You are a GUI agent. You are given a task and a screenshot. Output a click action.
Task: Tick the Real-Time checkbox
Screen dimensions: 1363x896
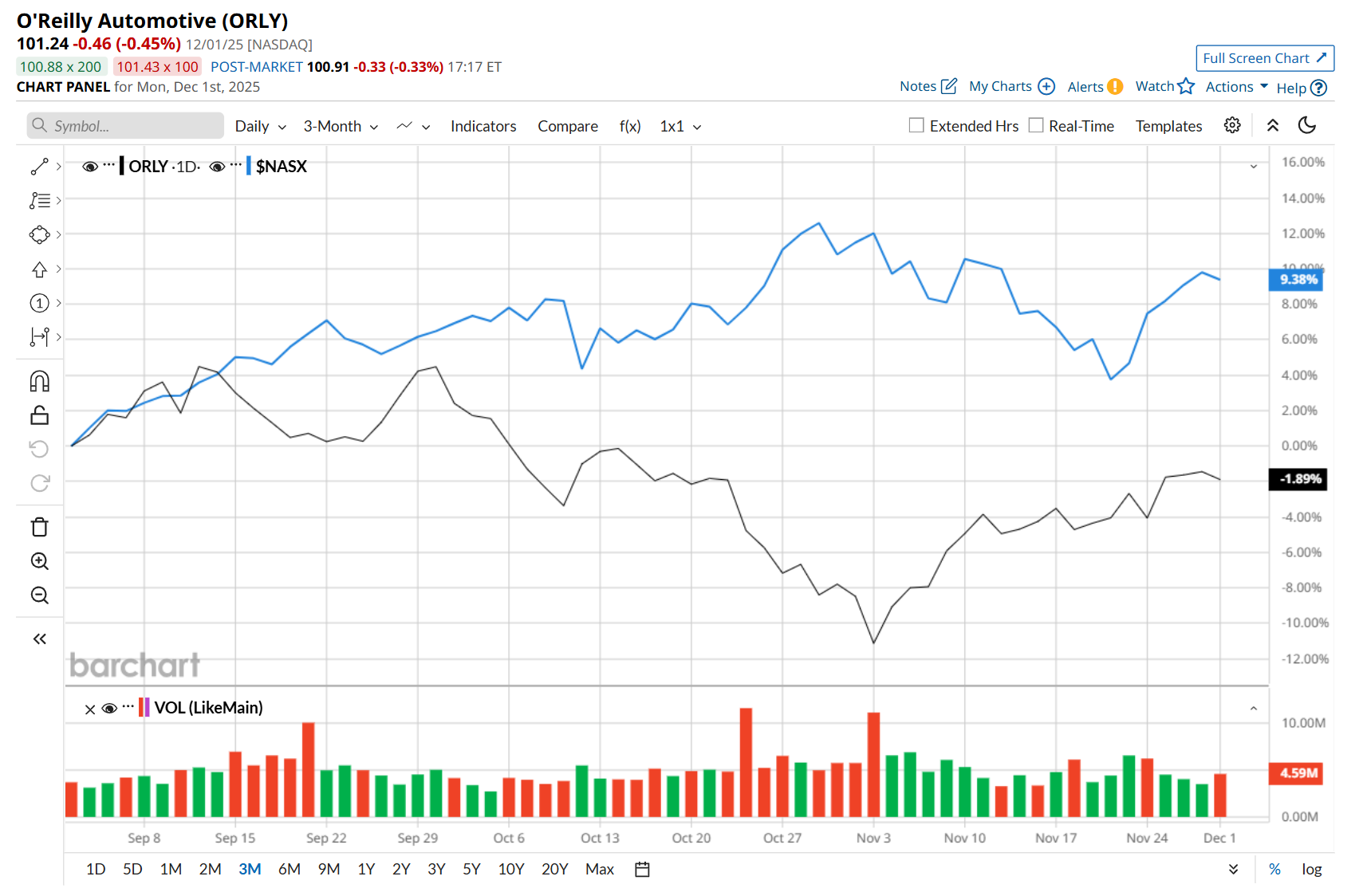tap(1036, 125)
